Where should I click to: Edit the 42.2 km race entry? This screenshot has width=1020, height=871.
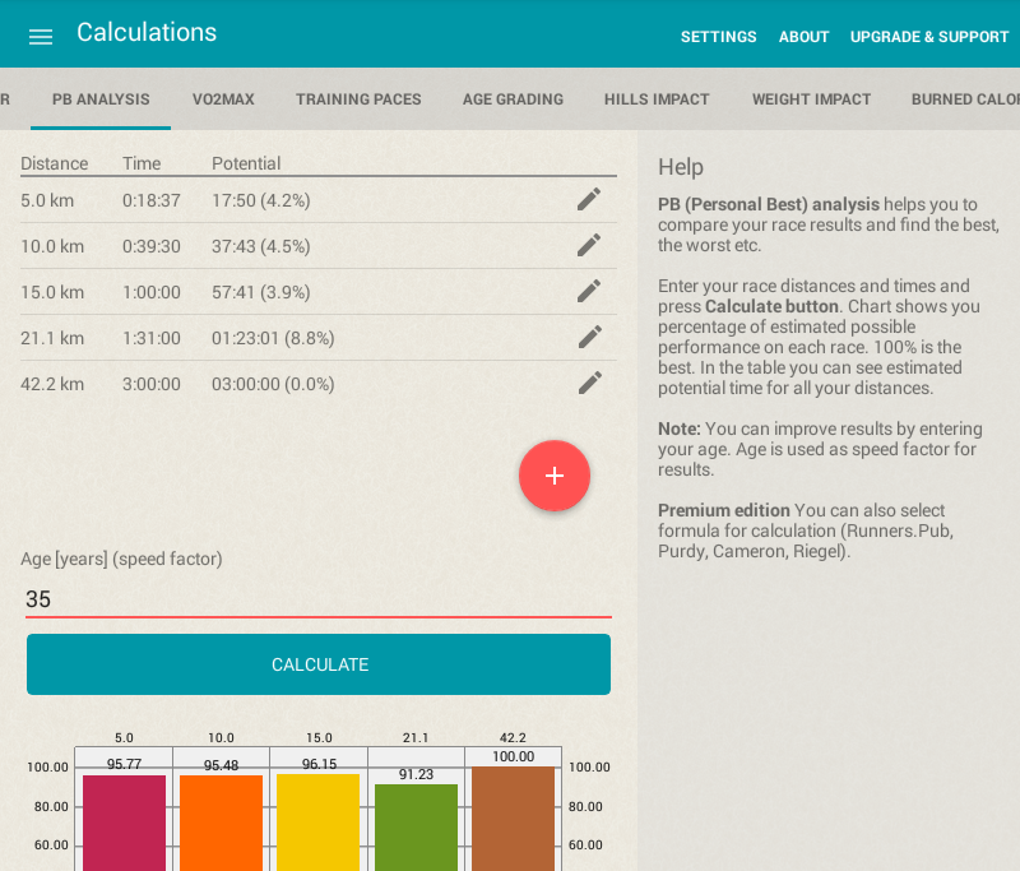coord(589,383)
